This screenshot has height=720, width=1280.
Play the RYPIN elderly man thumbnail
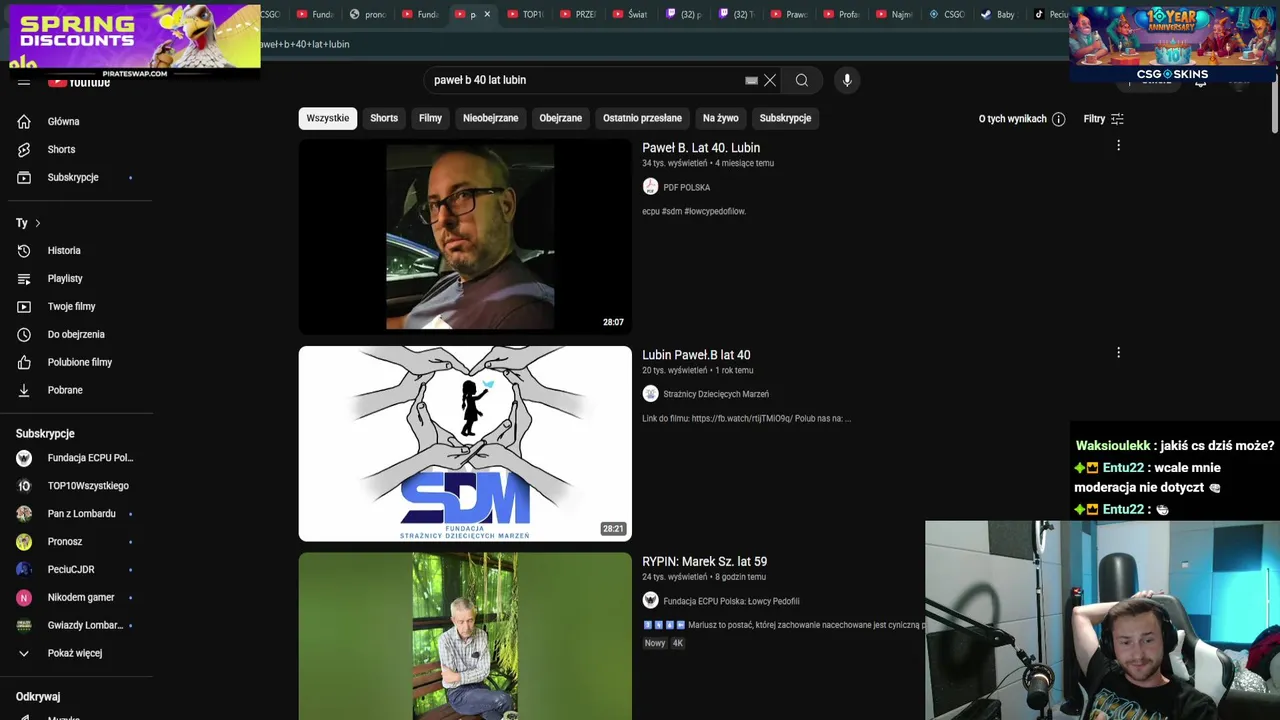(465, 636)
